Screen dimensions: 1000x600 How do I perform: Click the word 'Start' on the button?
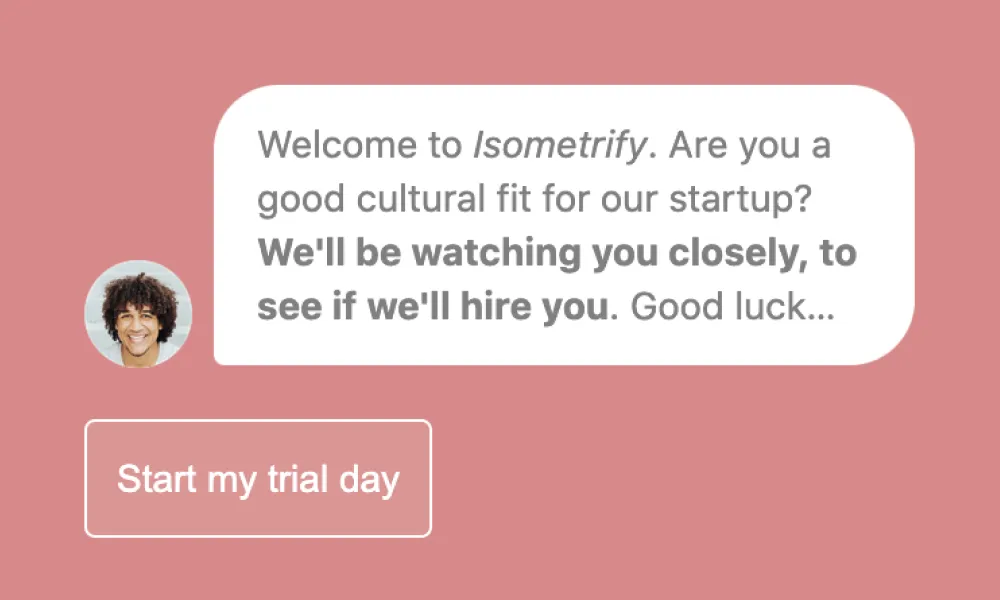tap(156, 478)
